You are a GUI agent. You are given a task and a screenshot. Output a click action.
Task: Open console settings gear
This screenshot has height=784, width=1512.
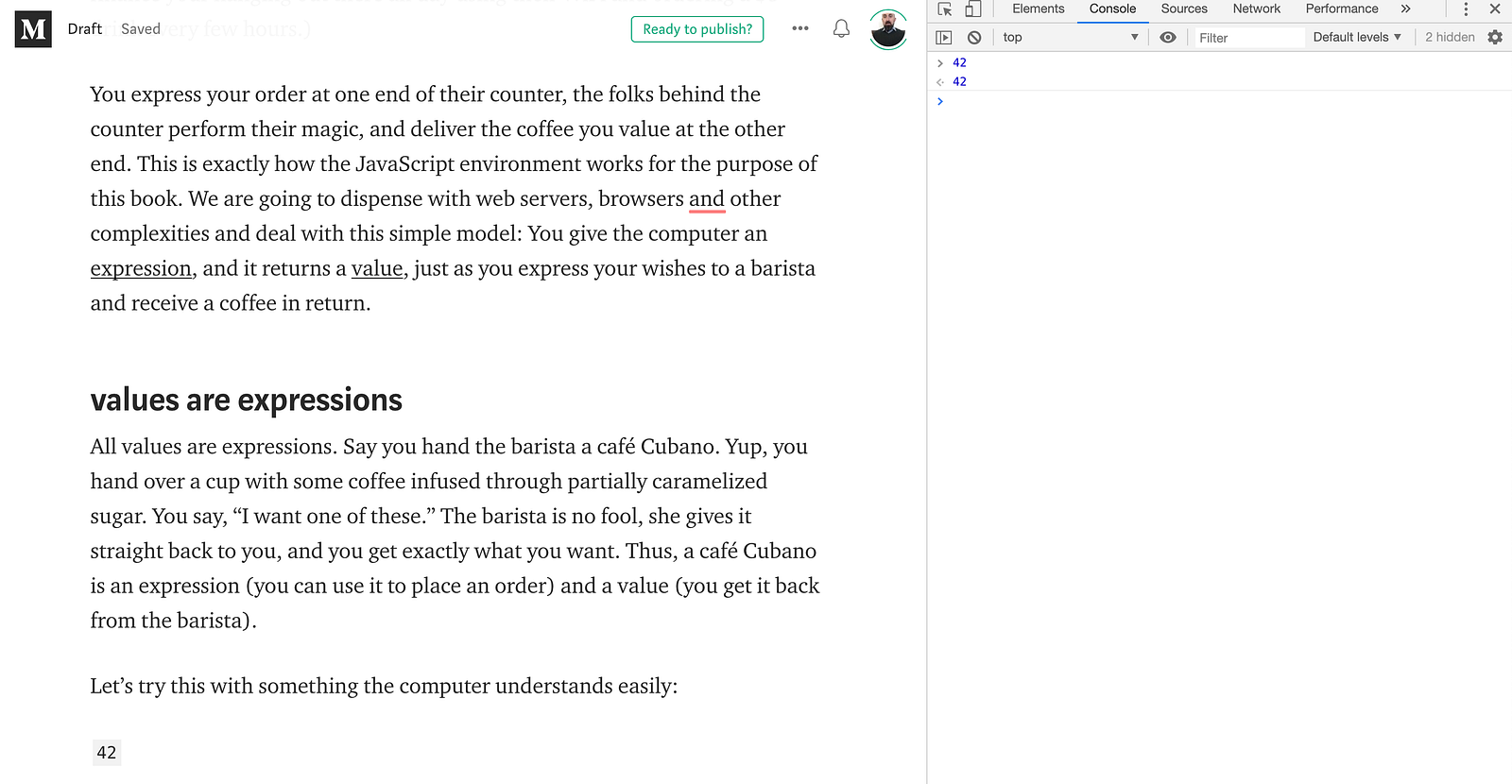(1495, 38)
